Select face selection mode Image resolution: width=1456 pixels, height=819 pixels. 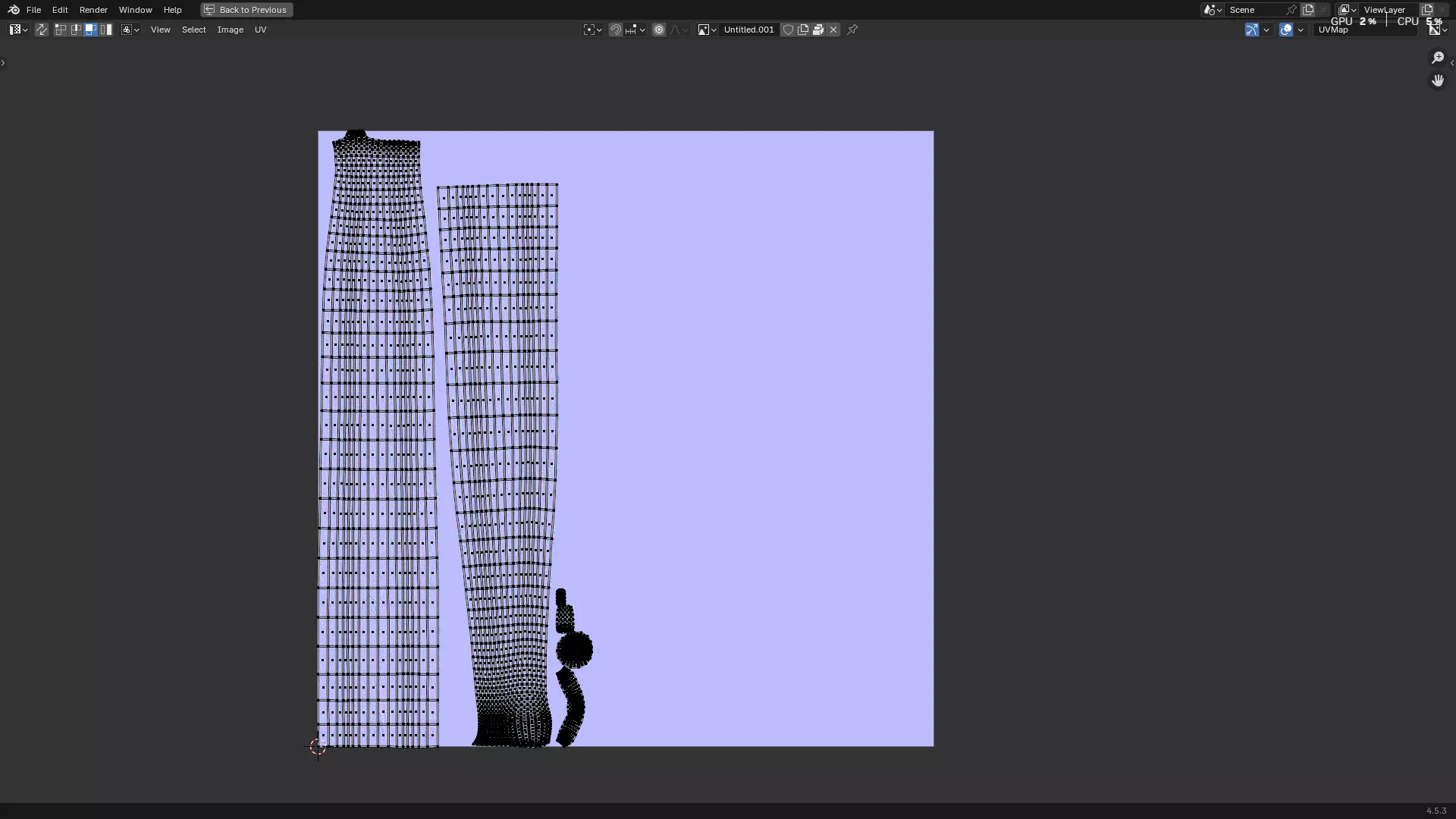pos(90,30)
